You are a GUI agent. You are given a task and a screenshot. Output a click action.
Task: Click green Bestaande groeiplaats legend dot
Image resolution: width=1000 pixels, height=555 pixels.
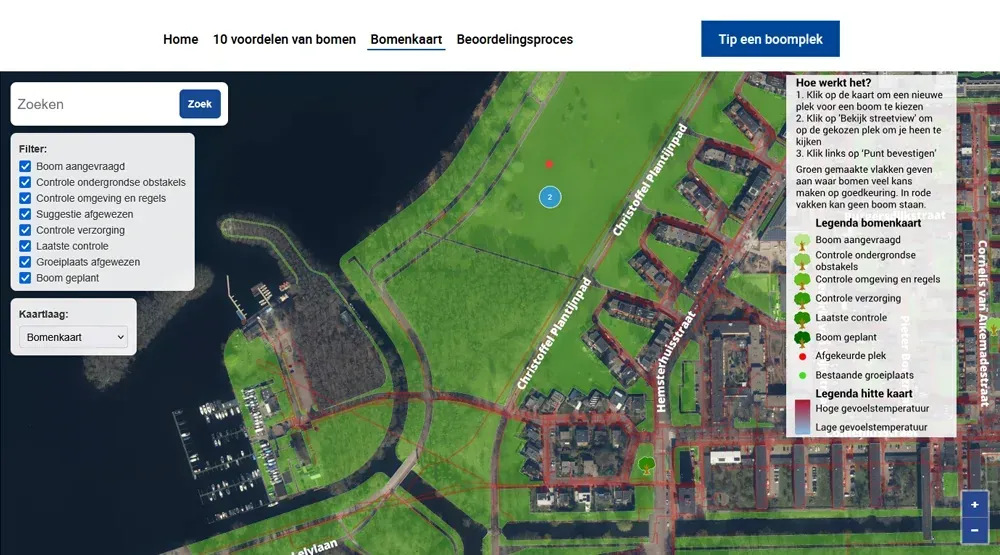(802, 376)
